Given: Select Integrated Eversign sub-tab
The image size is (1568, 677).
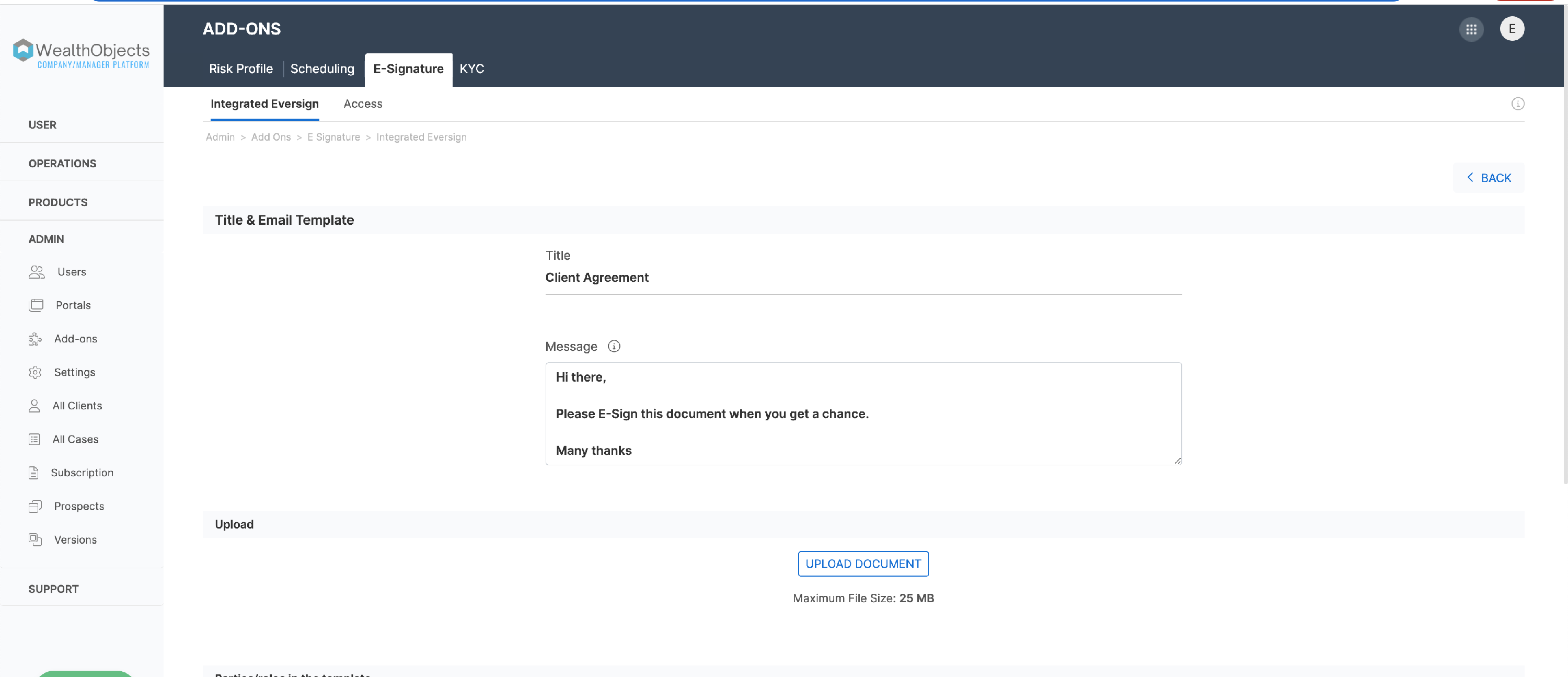Looking at the screenshot, I should click(264, 104).
